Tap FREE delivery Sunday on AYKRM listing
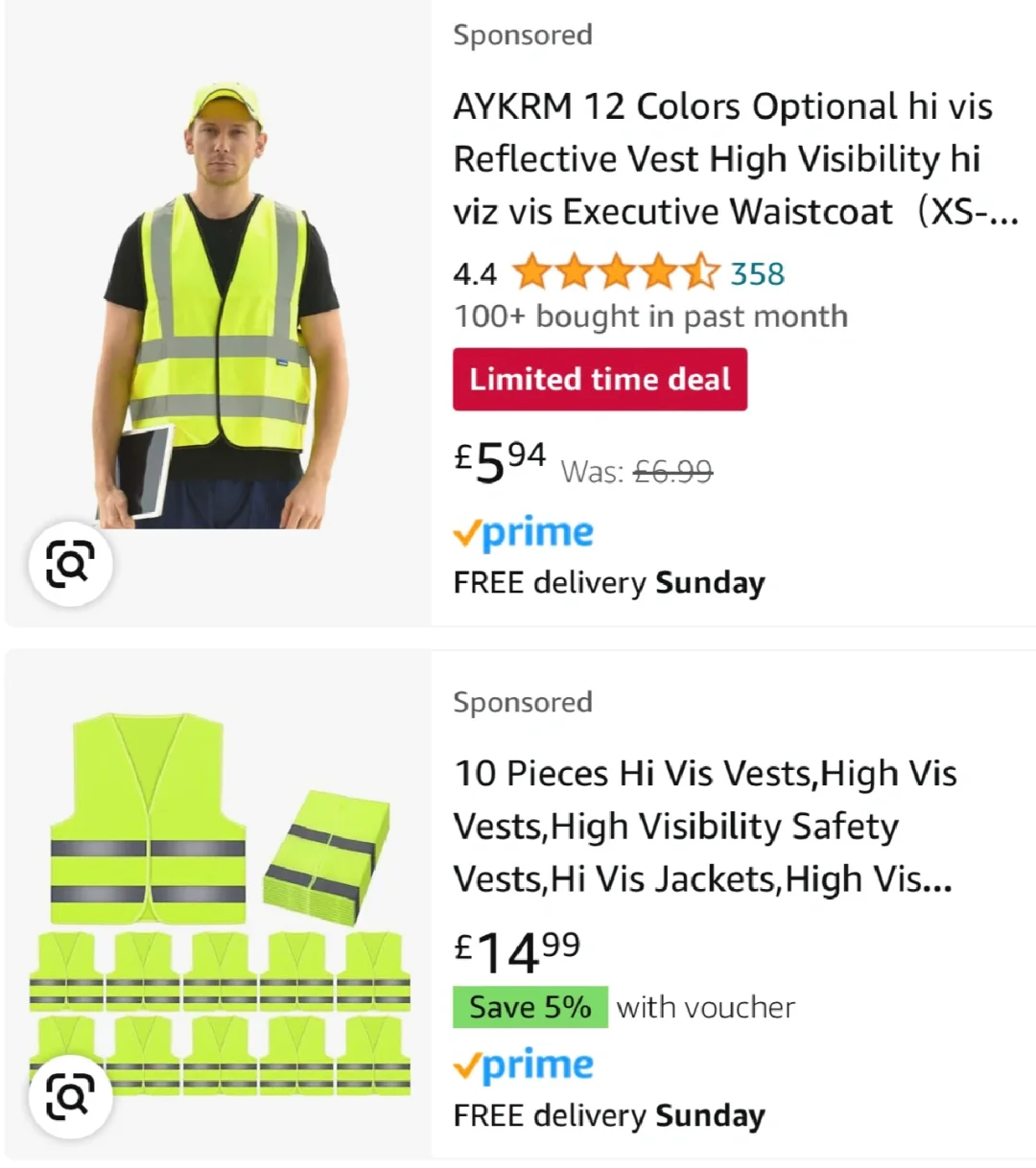 [x=609, y=583]
